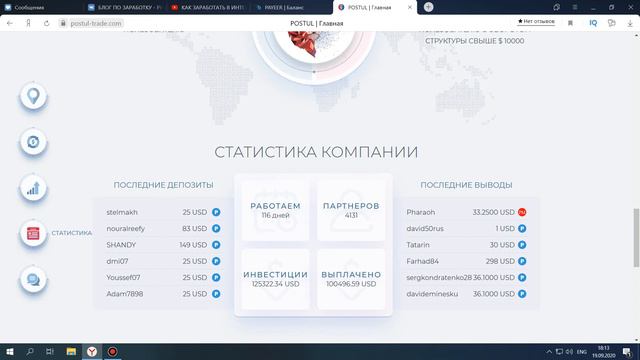Screen dimensions: 640x360
Task: Click the Нет отзывов reviews link
Action: pos(536,21)
